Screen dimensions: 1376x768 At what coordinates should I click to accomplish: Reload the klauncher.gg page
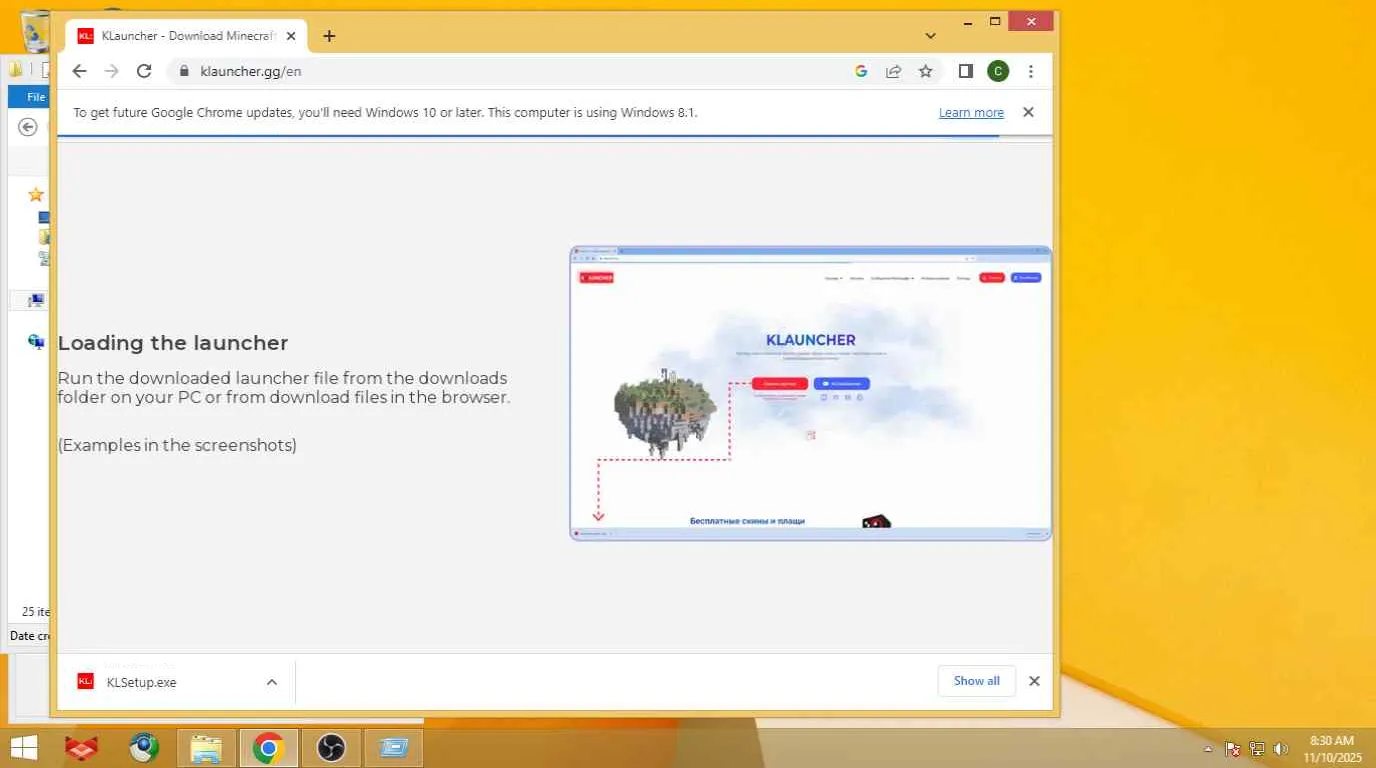144,71
